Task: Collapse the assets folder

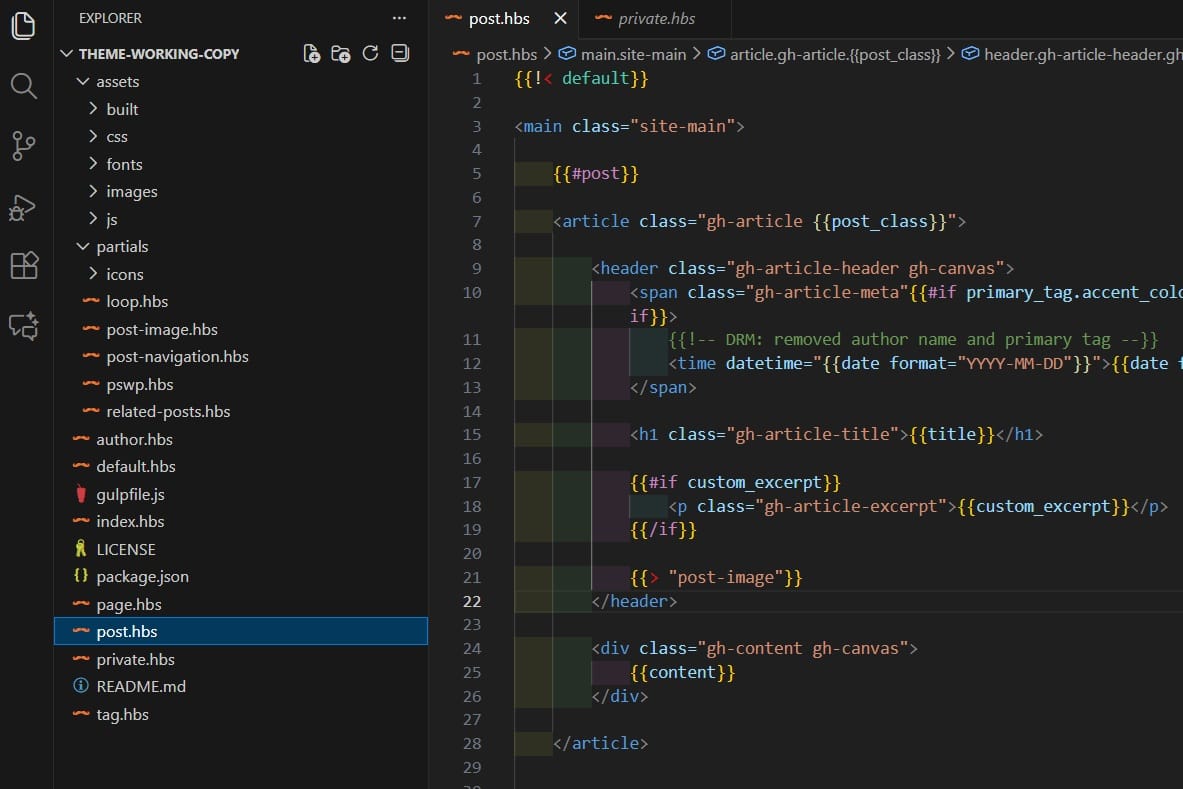Action: pyautogui.click(x=83, y=82)
